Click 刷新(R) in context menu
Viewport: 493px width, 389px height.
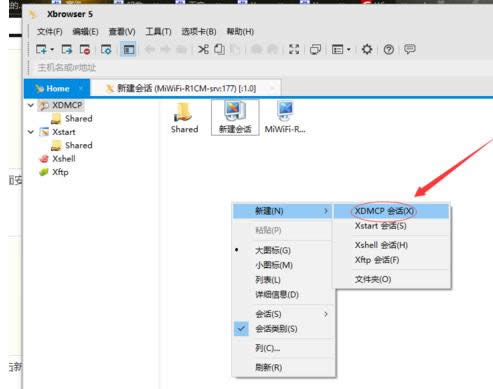pyautogui.click(x=283, y=368)
